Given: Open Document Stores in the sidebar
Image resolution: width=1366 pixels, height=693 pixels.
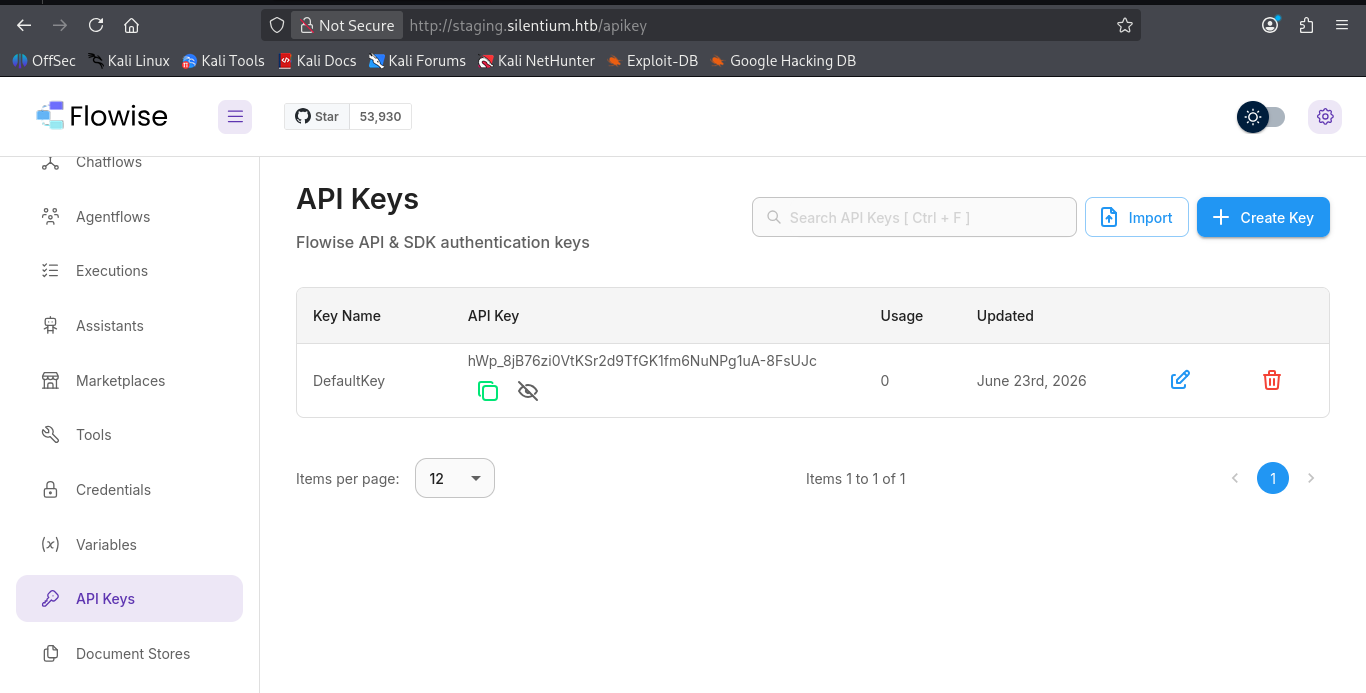Looking at the screenshot, I should point(129,654).
